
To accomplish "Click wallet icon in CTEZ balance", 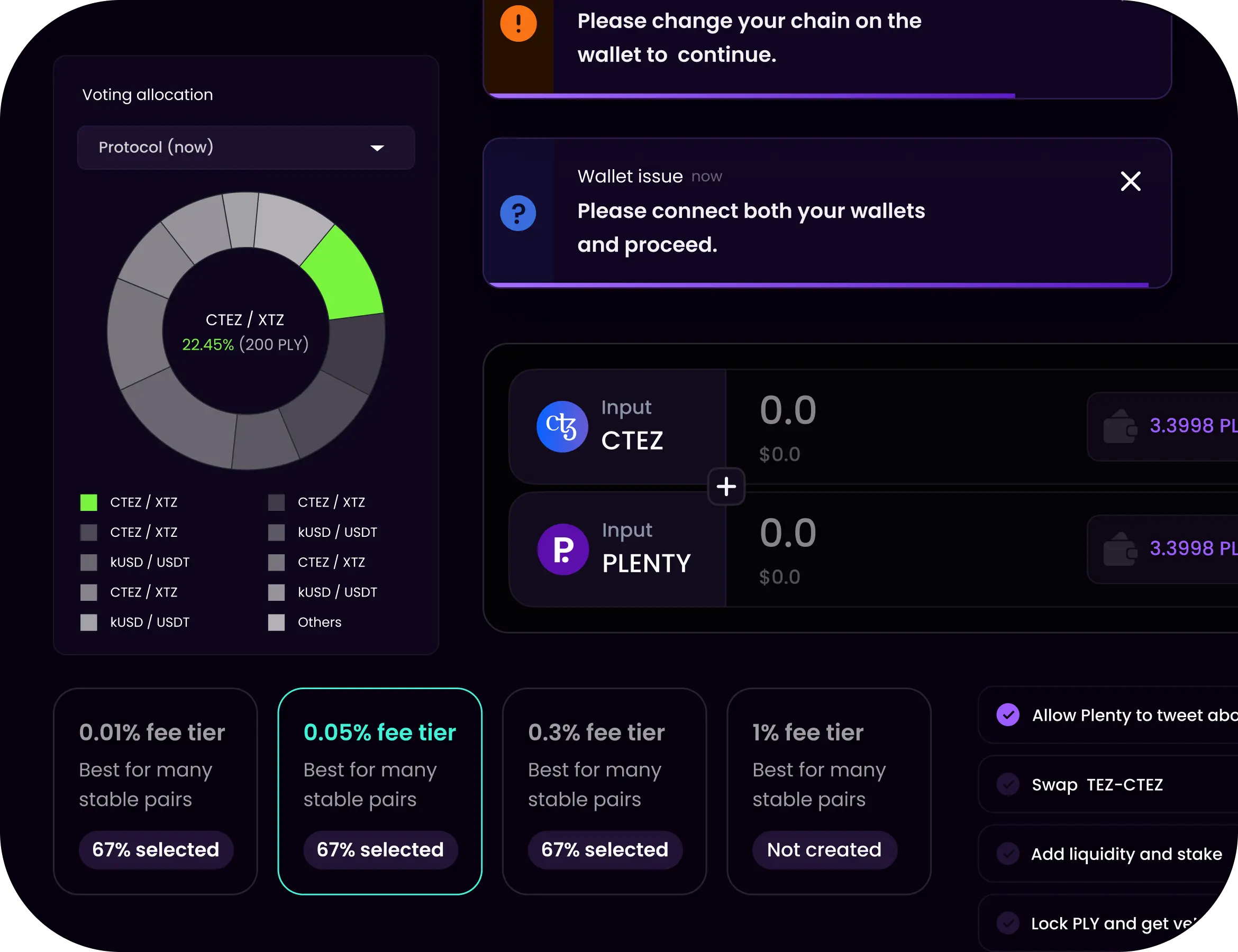I will point(1119,427).
